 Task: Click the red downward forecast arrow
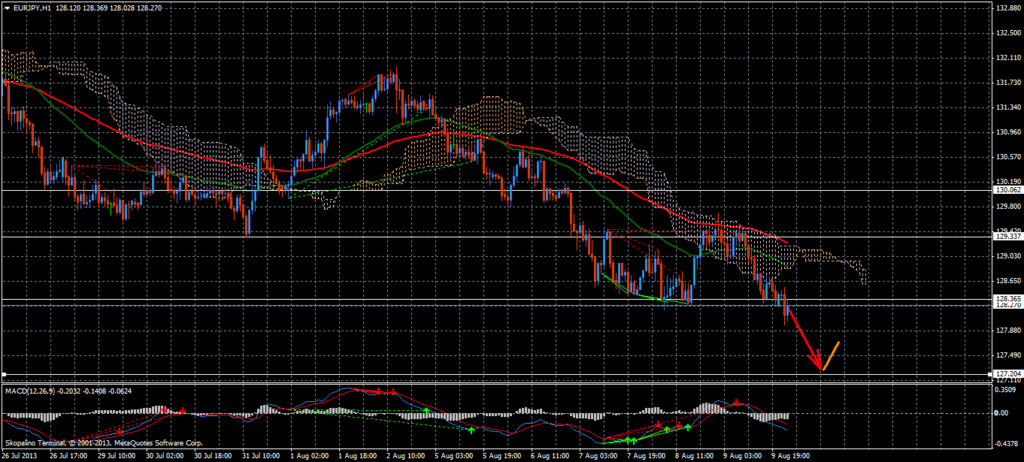point(803,337)
